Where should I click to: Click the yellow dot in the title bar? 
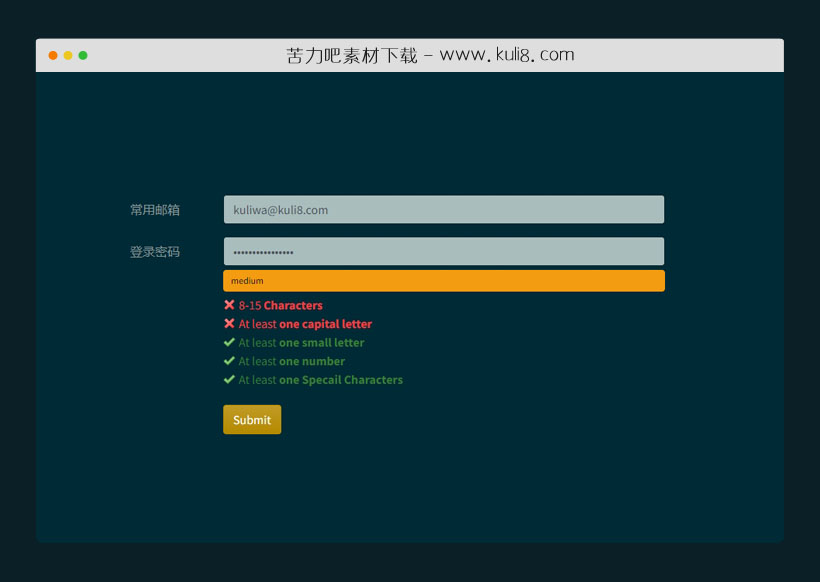[68, 55]
